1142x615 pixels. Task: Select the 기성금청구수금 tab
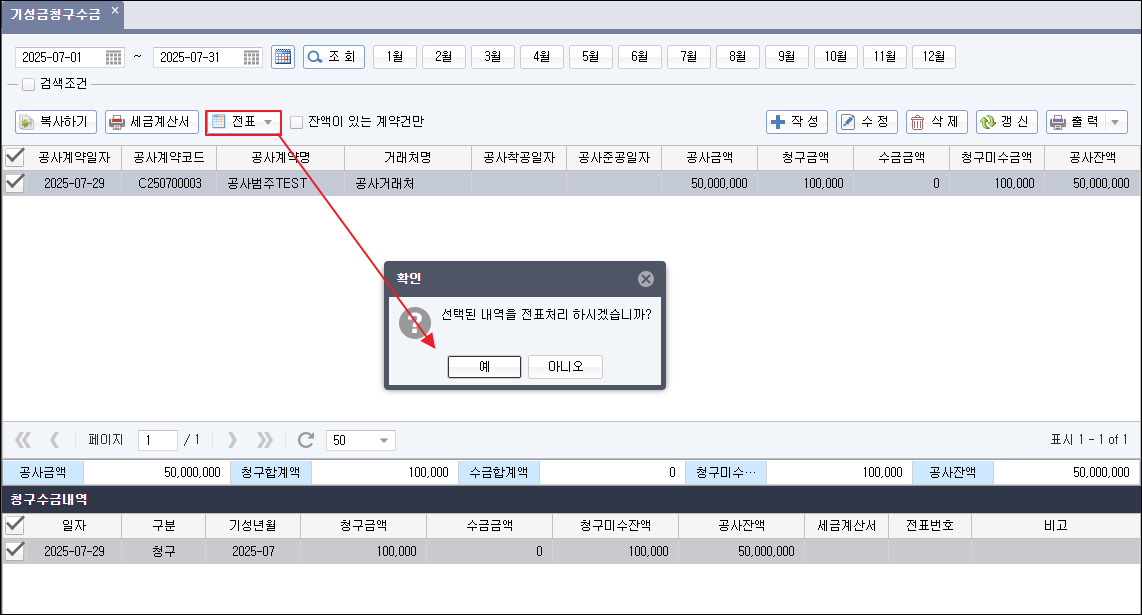(x=55, y=14)
